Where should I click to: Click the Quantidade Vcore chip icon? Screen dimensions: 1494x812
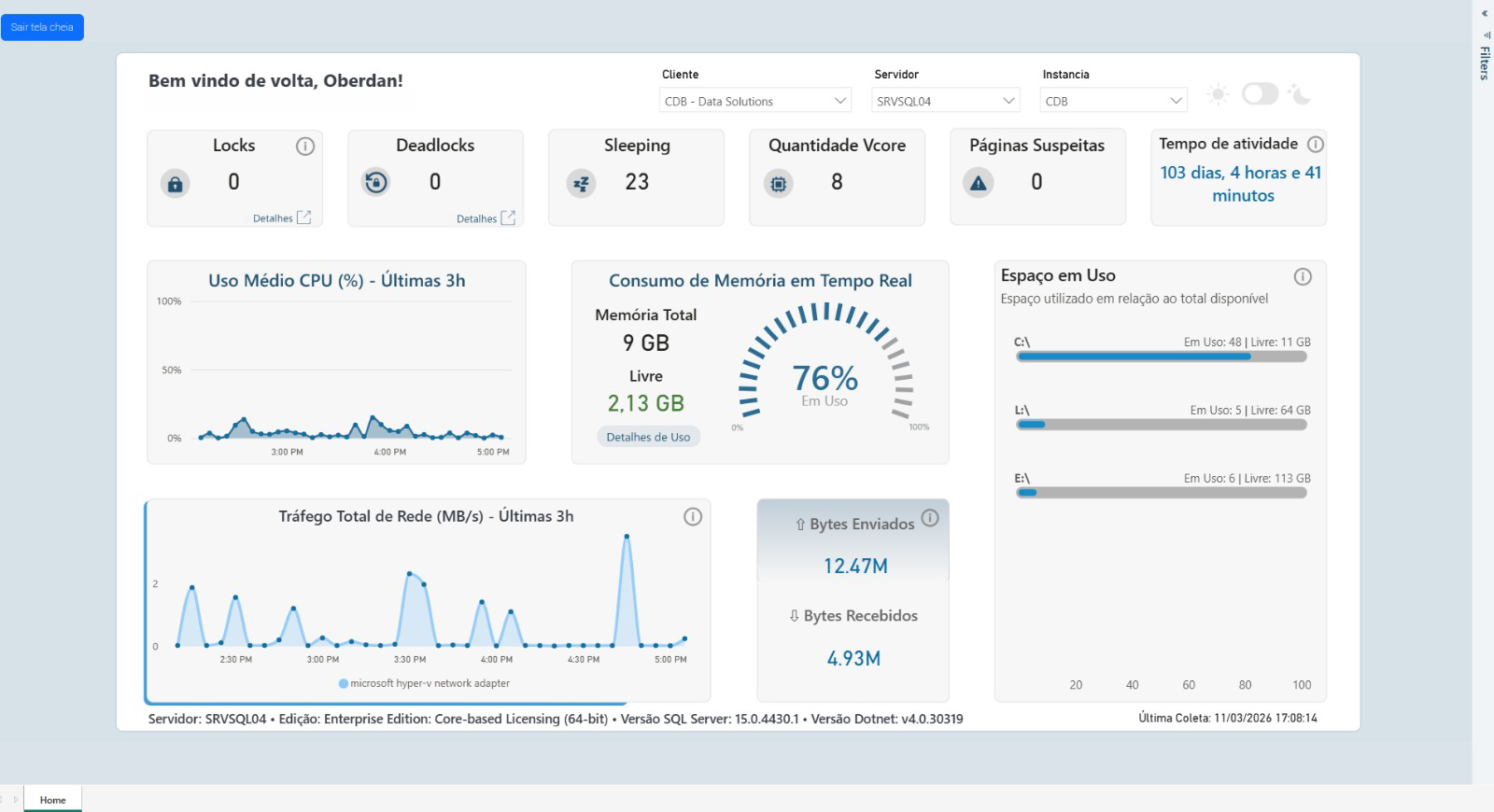pyautogui.click(x=778, y=183)
